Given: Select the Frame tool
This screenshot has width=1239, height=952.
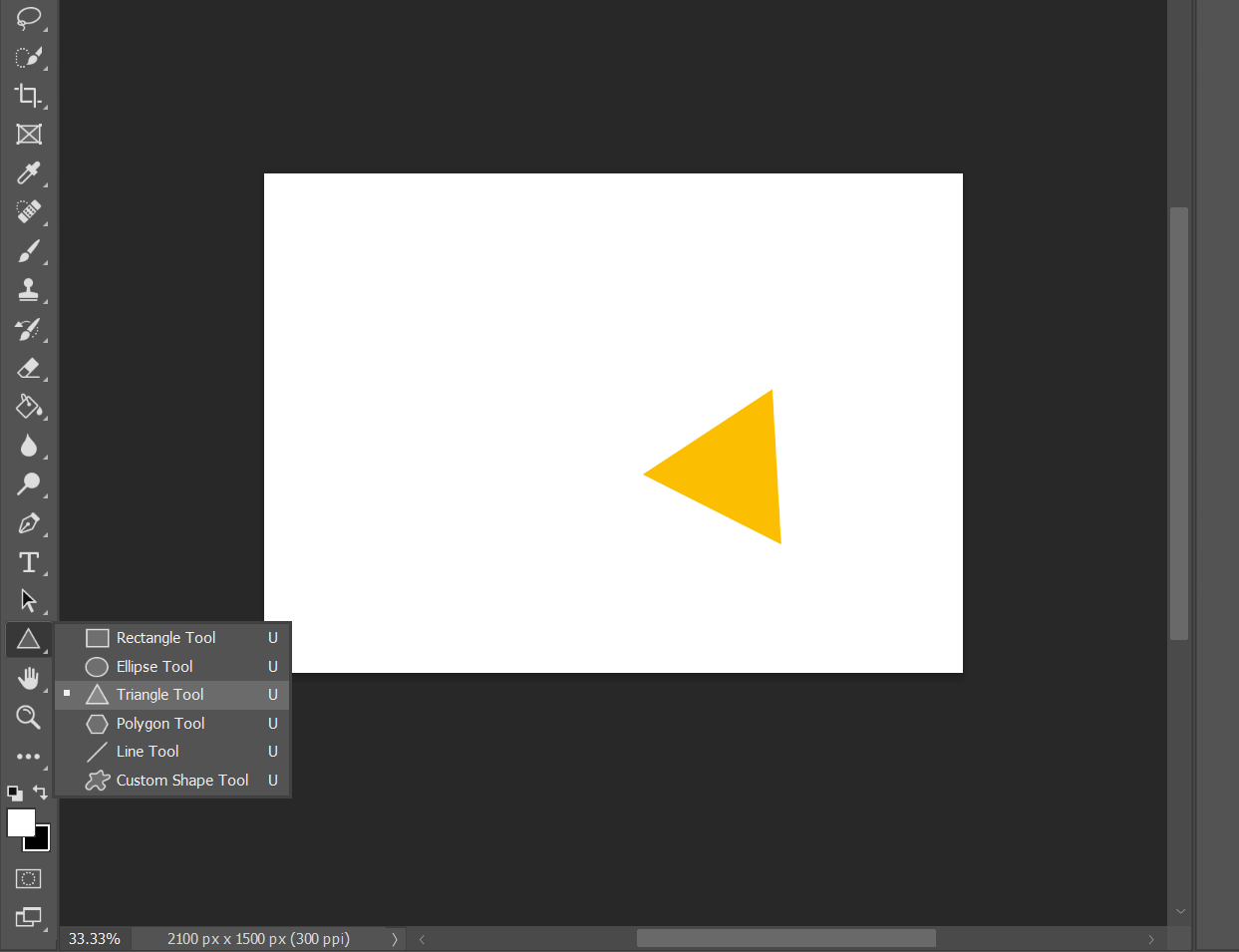Looking at the screenshot, I should tap(29, 135).
